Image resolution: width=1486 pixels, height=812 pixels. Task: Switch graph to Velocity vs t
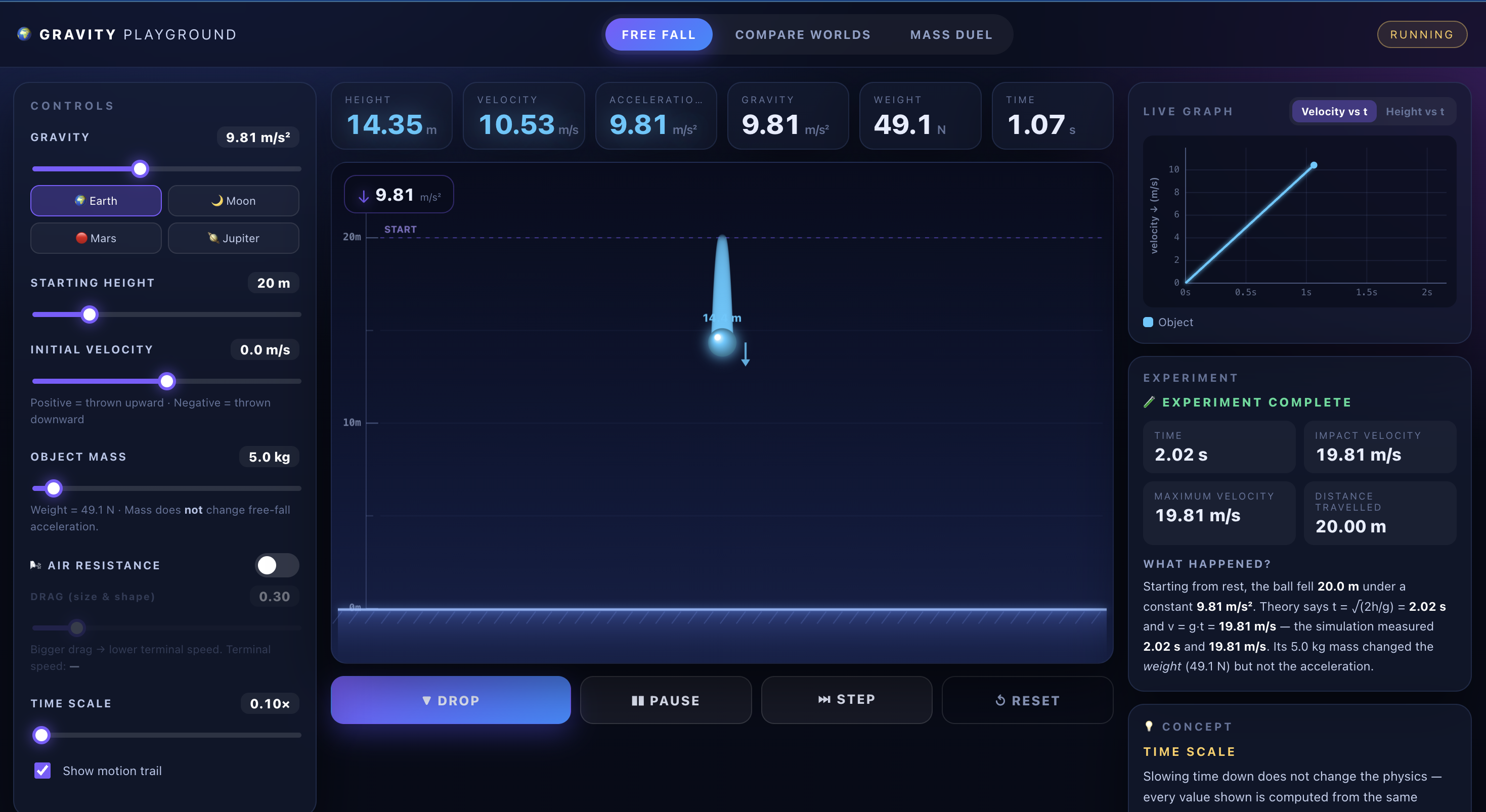[1334, 112]
